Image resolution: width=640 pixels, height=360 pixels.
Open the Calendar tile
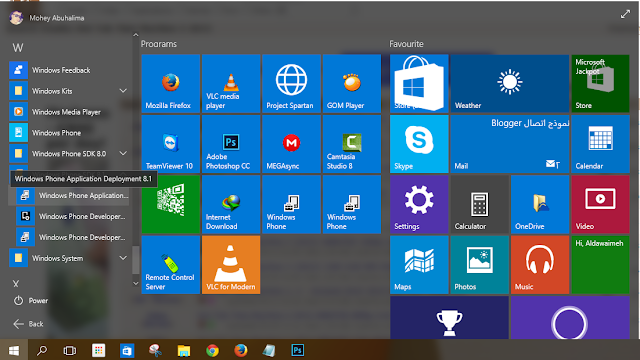(600, 144)
